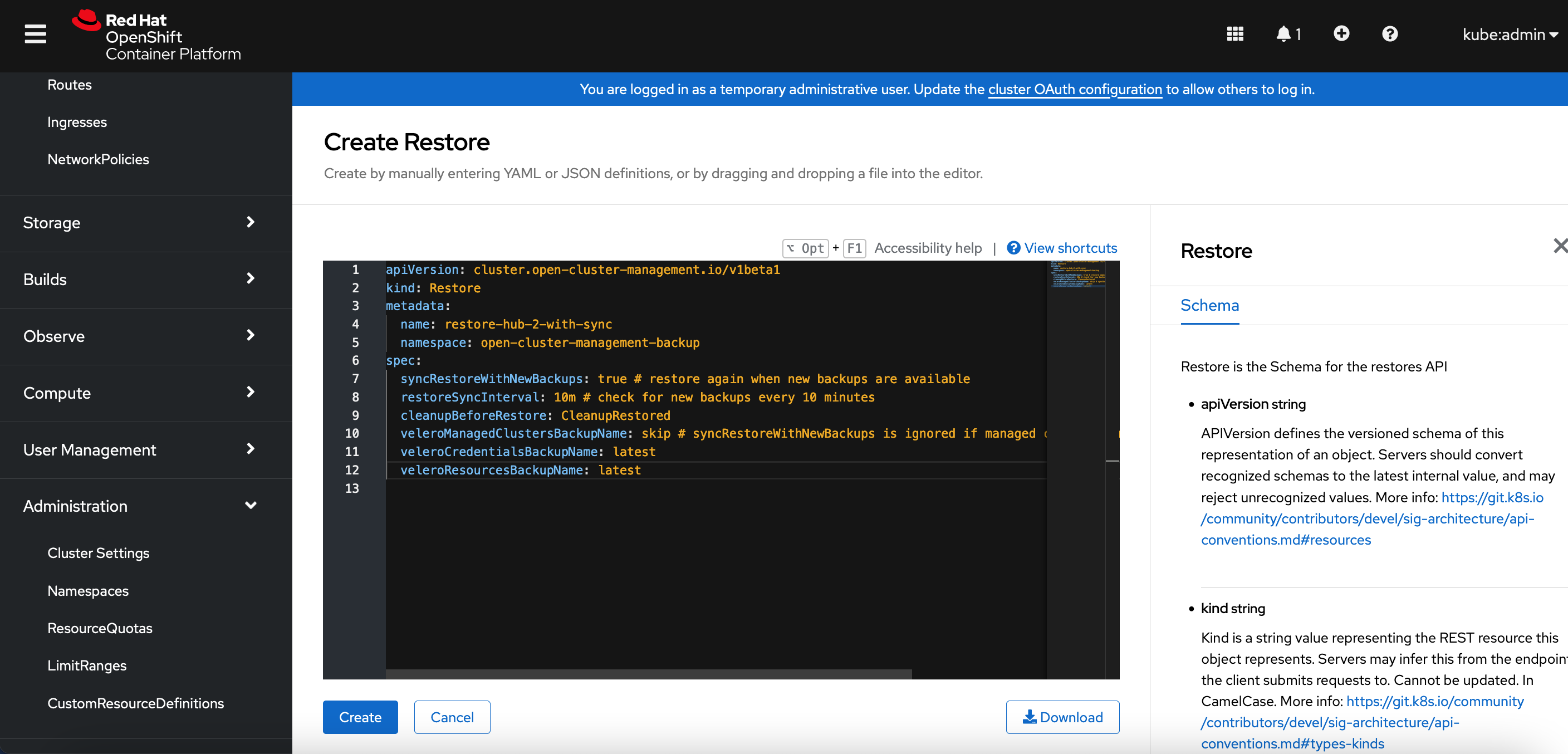Image resolution: width=1568 pixels, height=754 pixels.
Task: Open CustomResourceDefinitions in sidebar
Action: [135, 703]
